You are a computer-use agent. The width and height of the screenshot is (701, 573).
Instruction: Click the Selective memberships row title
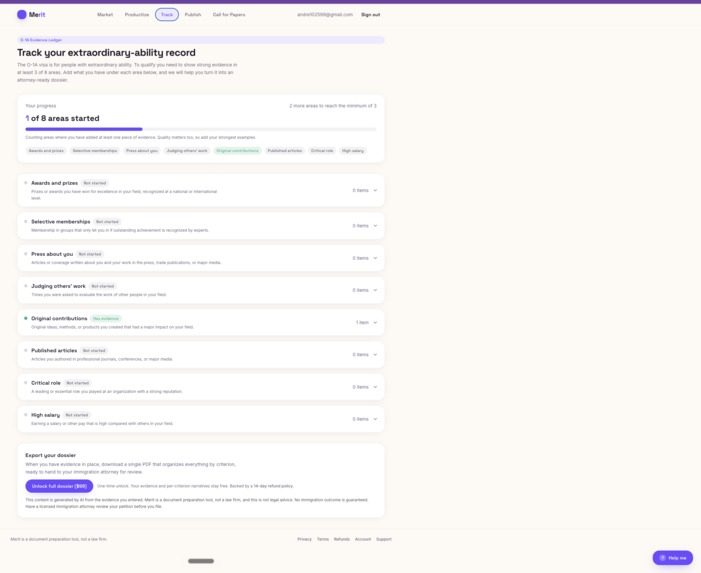(61, 222)
